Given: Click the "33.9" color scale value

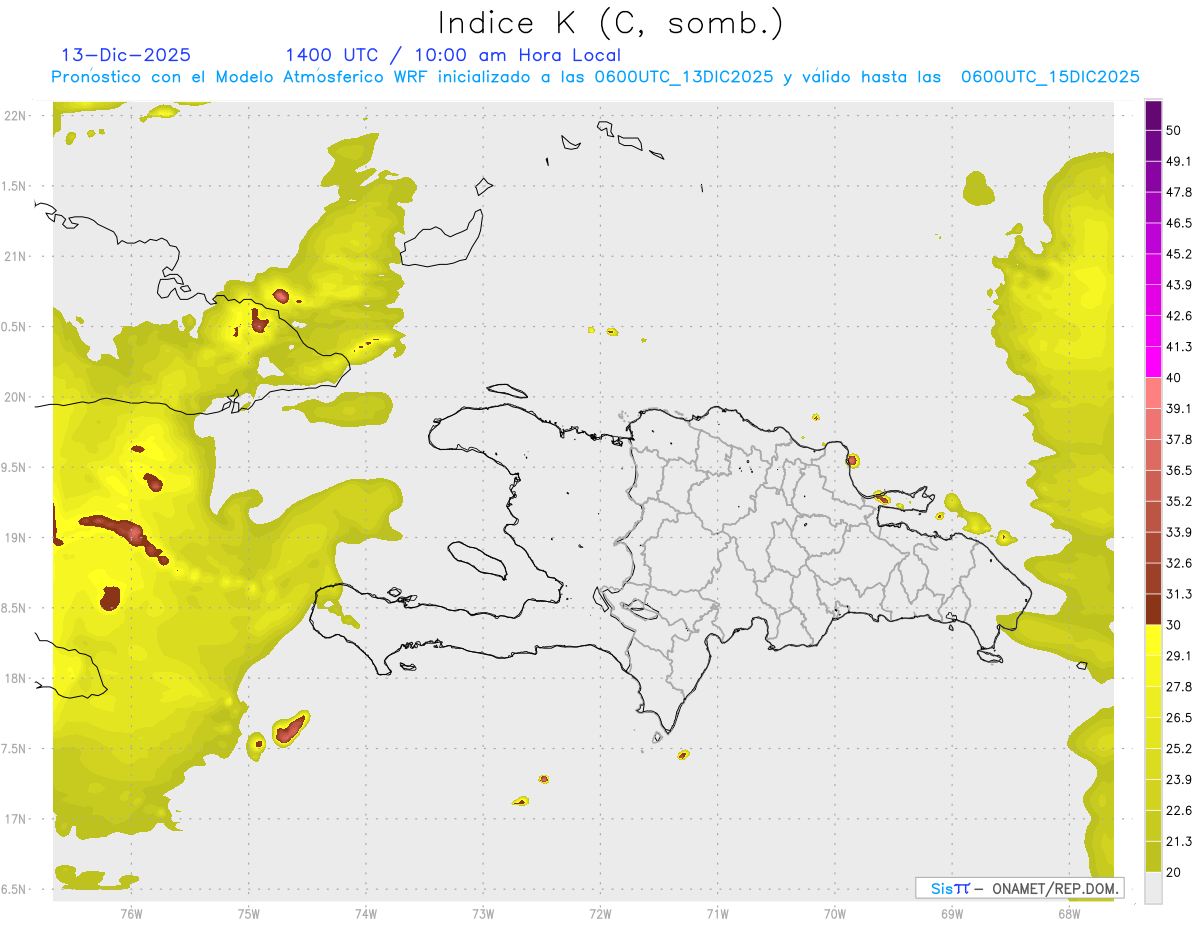Looking at the screenshot, I should pyautogui.click(x=1178, y=532).
